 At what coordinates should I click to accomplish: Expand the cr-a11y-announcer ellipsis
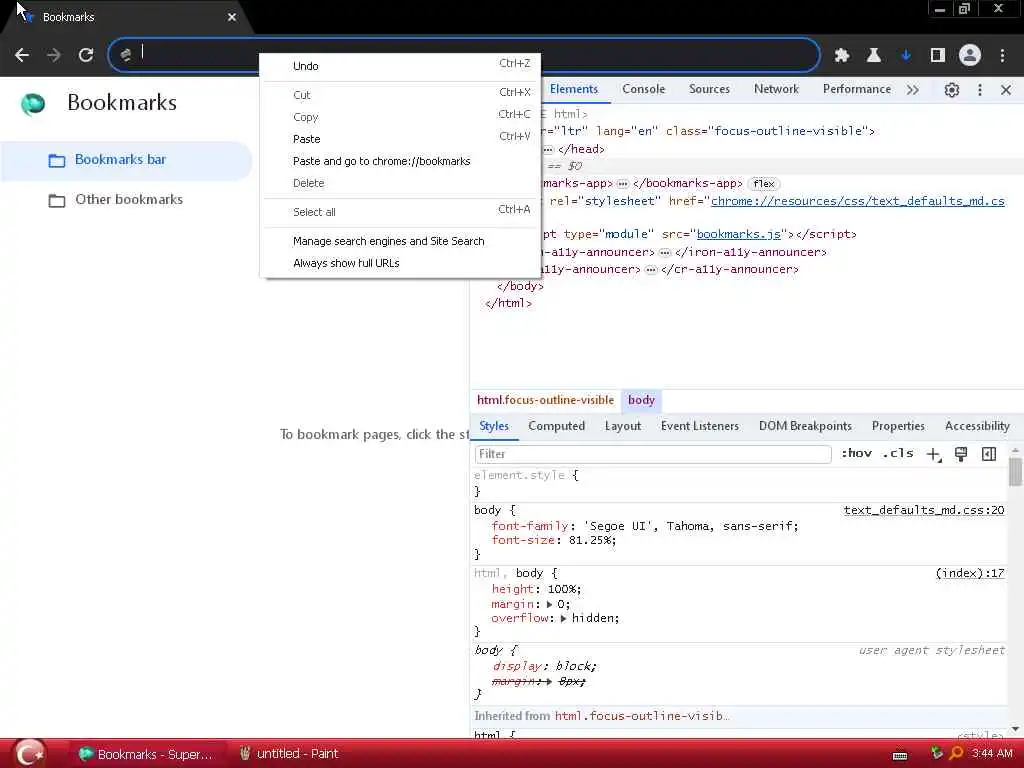[650, 270]
